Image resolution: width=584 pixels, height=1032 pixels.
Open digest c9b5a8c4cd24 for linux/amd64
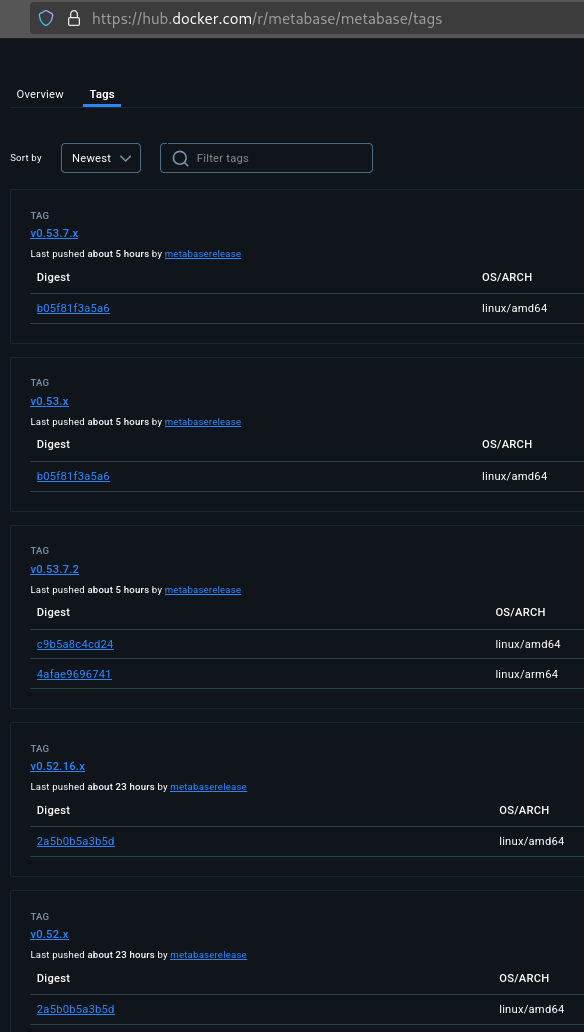click(x=75, y=644)
